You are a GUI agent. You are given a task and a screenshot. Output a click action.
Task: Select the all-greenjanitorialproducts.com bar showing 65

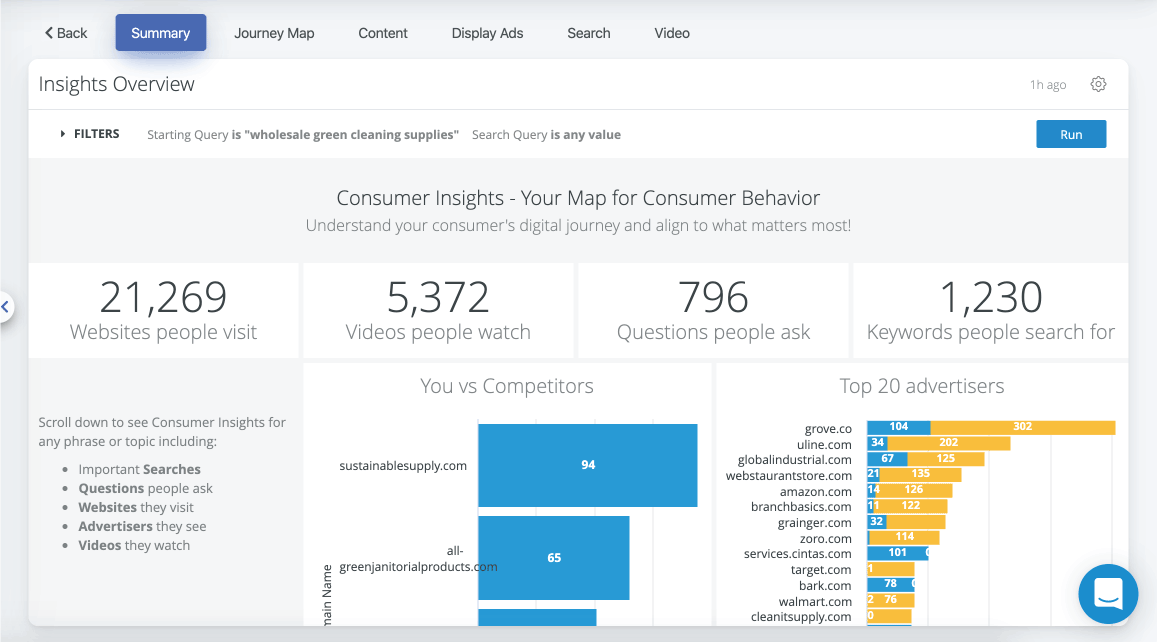click(553, 558)
